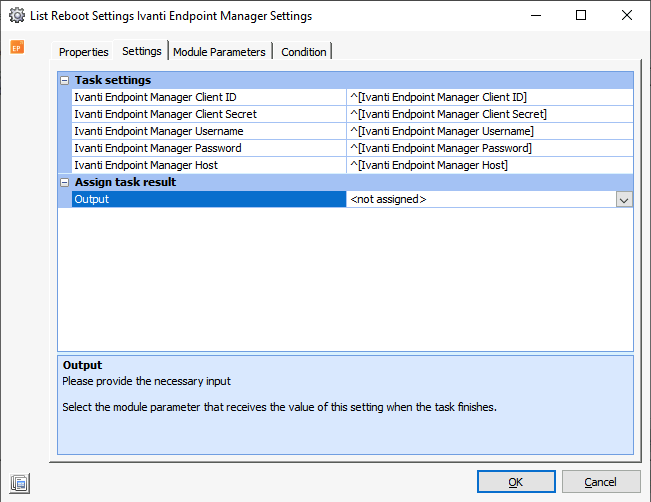Edit the Client ID value field
651x502 pixels.
[490, 97]
